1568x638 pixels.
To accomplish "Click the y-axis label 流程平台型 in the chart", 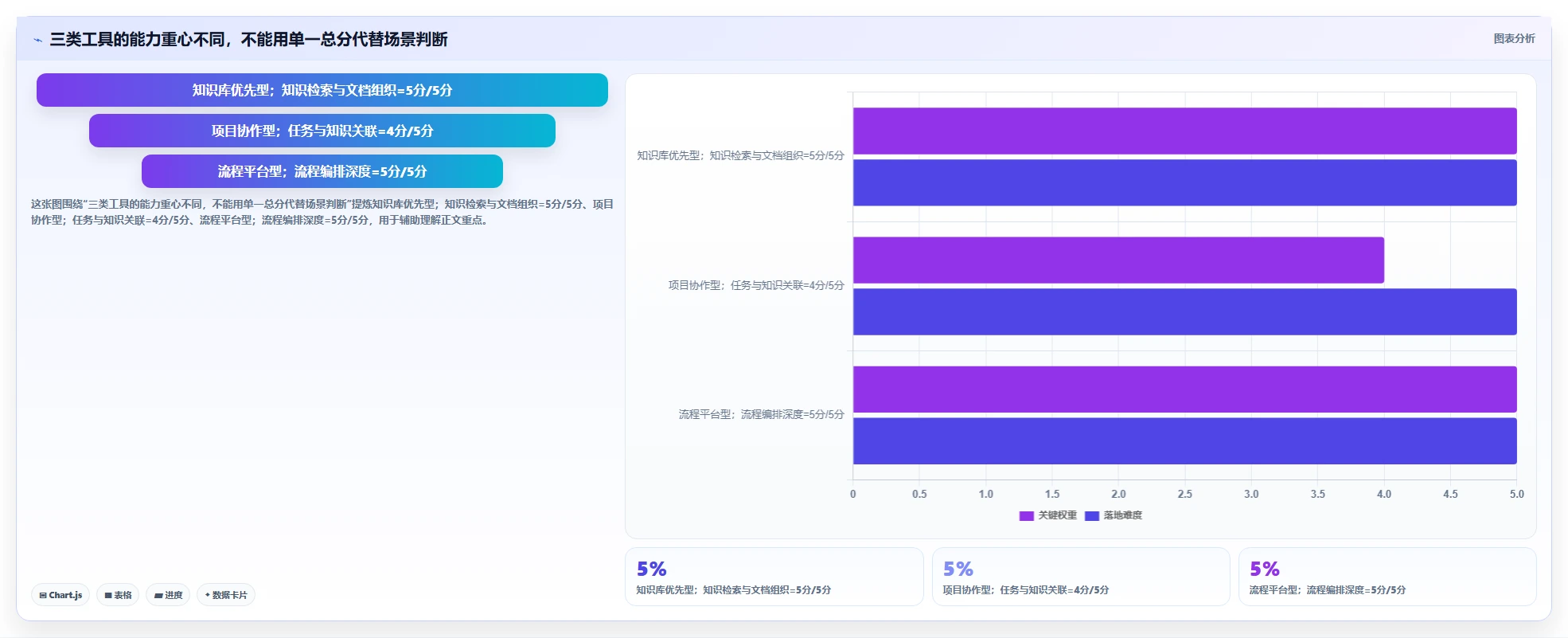I will [761, 414].
